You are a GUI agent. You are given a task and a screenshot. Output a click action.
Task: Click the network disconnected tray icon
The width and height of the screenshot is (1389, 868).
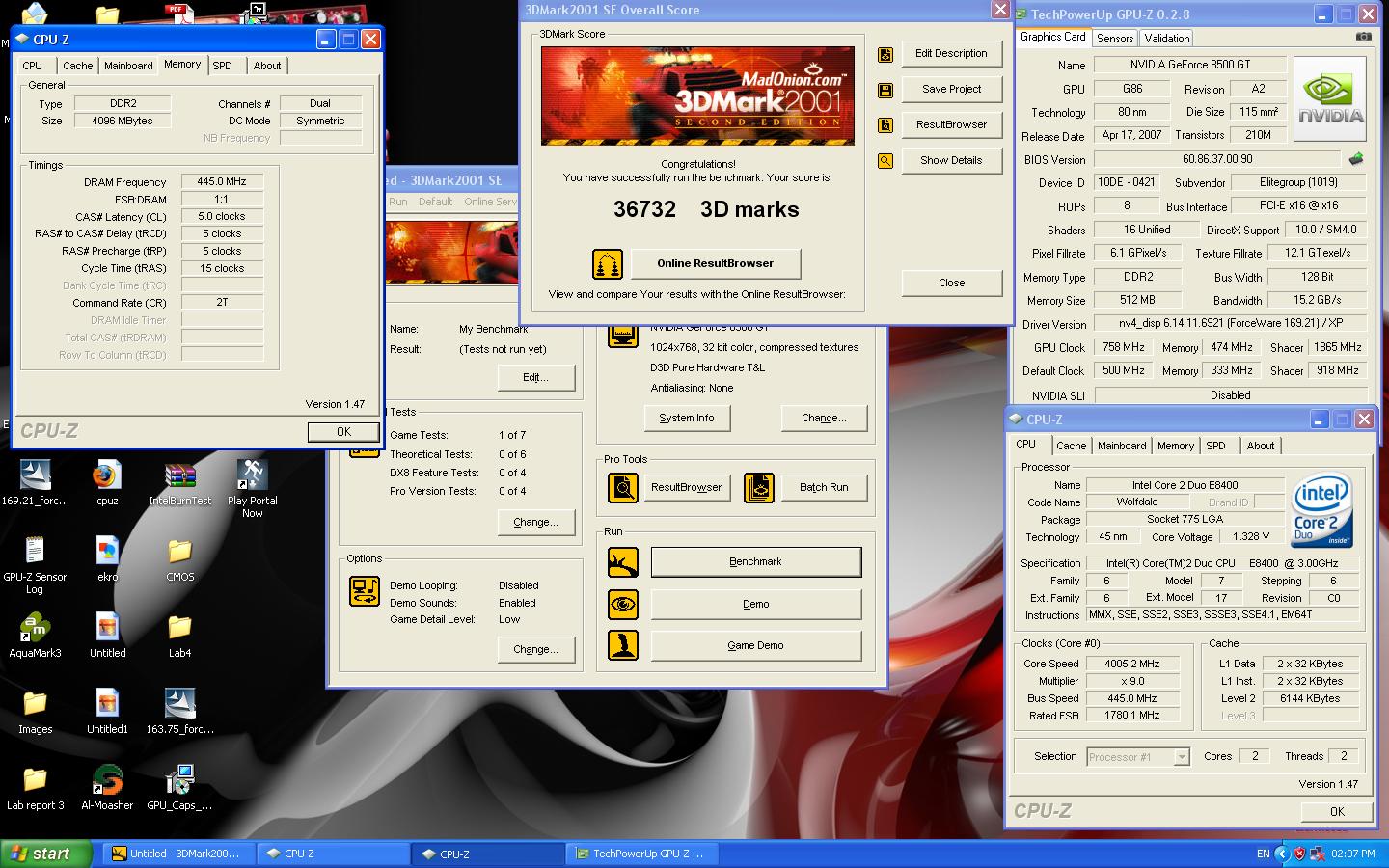(x=1317, y=854)
